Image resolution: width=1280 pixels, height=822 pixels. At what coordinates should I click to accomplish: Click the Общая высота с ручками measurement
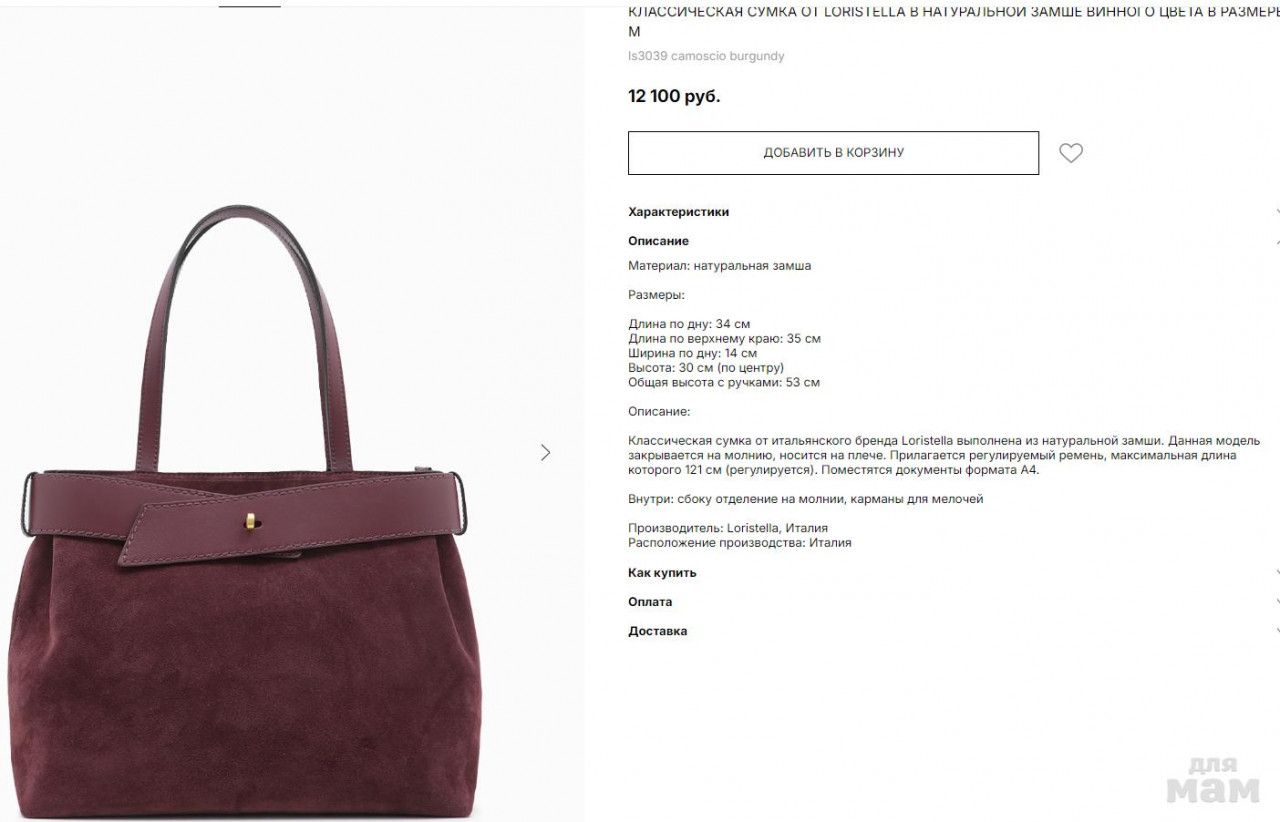(724, 382)
